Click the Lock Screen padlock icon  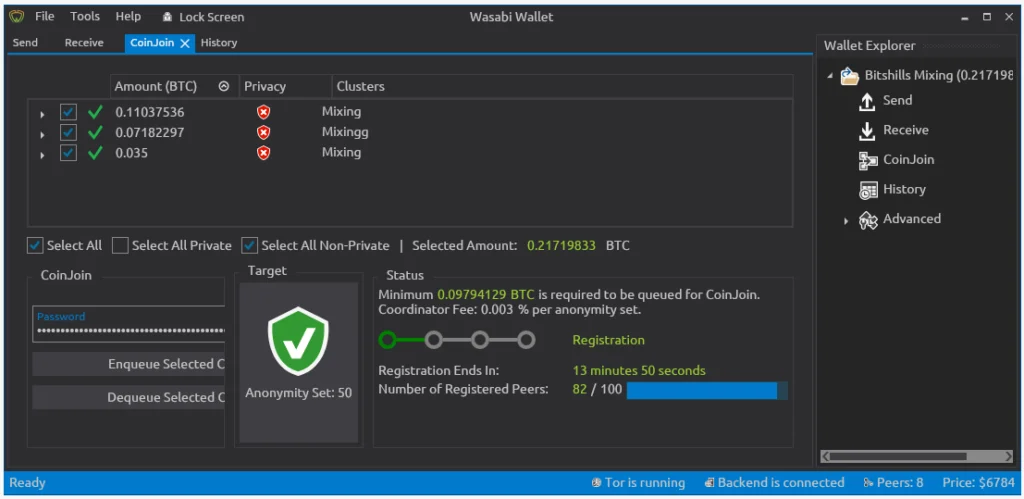pos(168,17)
